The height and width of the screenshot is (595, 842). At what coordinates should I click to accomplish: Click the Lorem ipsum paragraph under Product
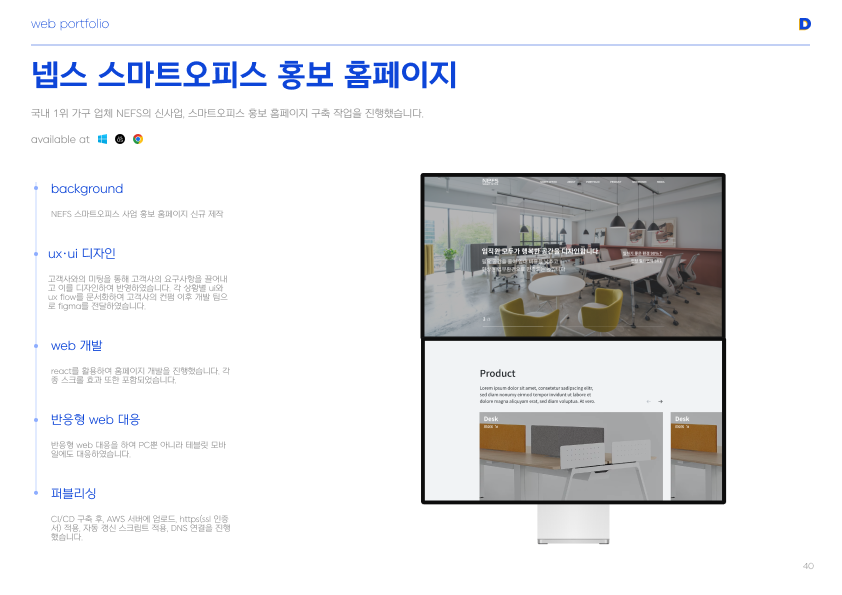click(537, 394)
